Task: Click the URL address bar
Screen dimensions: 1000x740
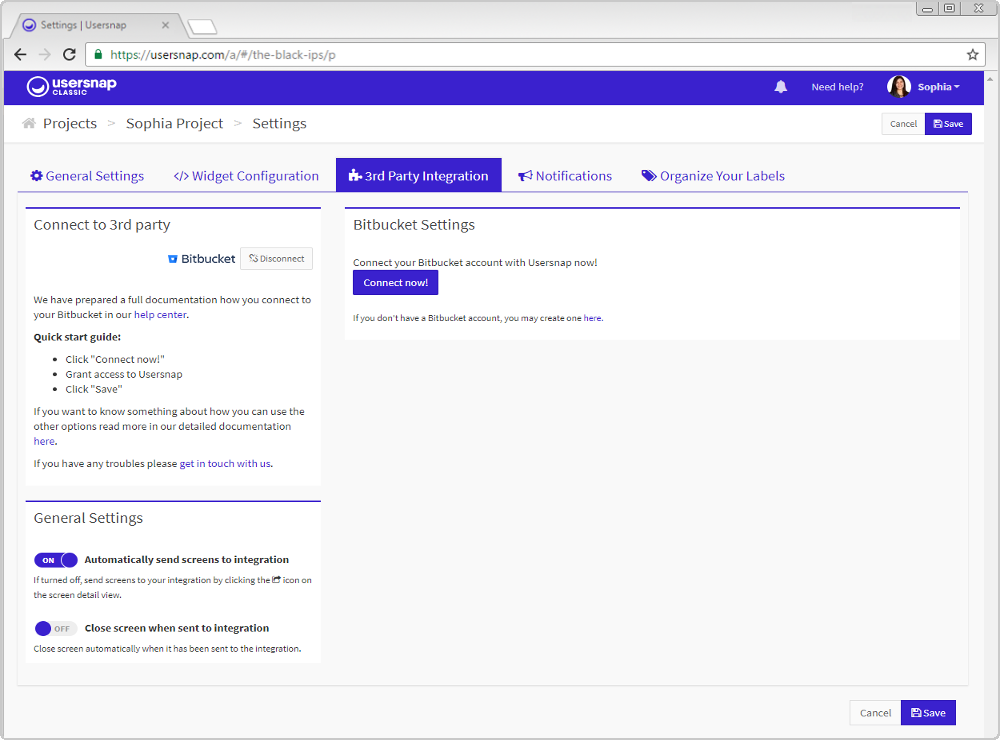Action: [536, 54]
